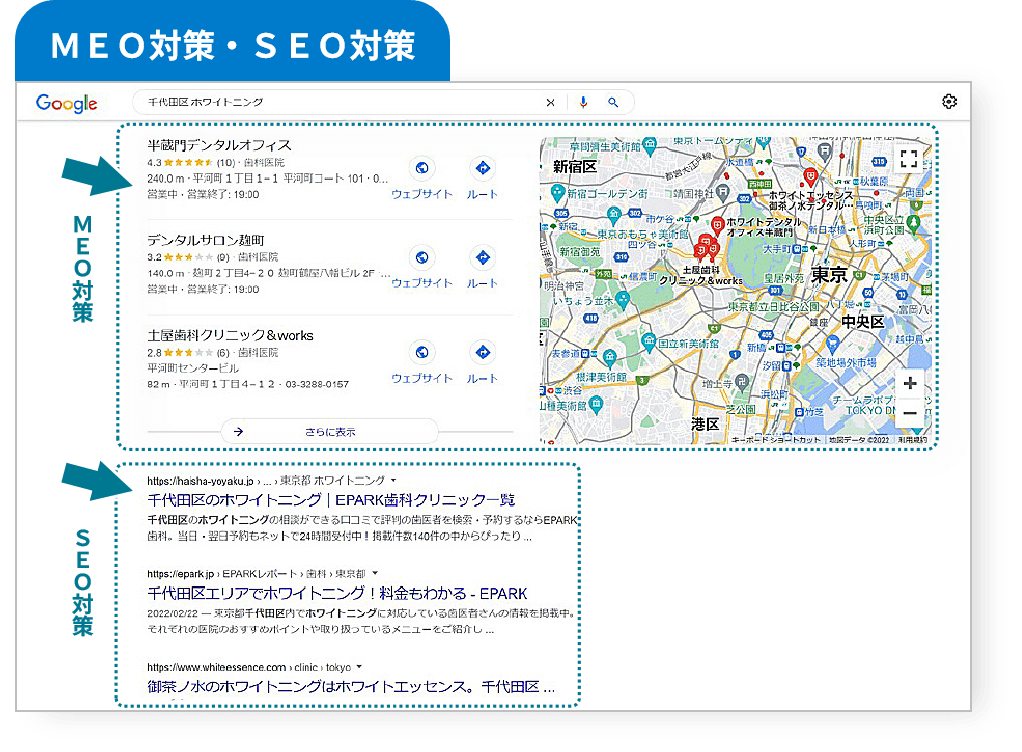Clear the search query with the X icon

[551, 101]
